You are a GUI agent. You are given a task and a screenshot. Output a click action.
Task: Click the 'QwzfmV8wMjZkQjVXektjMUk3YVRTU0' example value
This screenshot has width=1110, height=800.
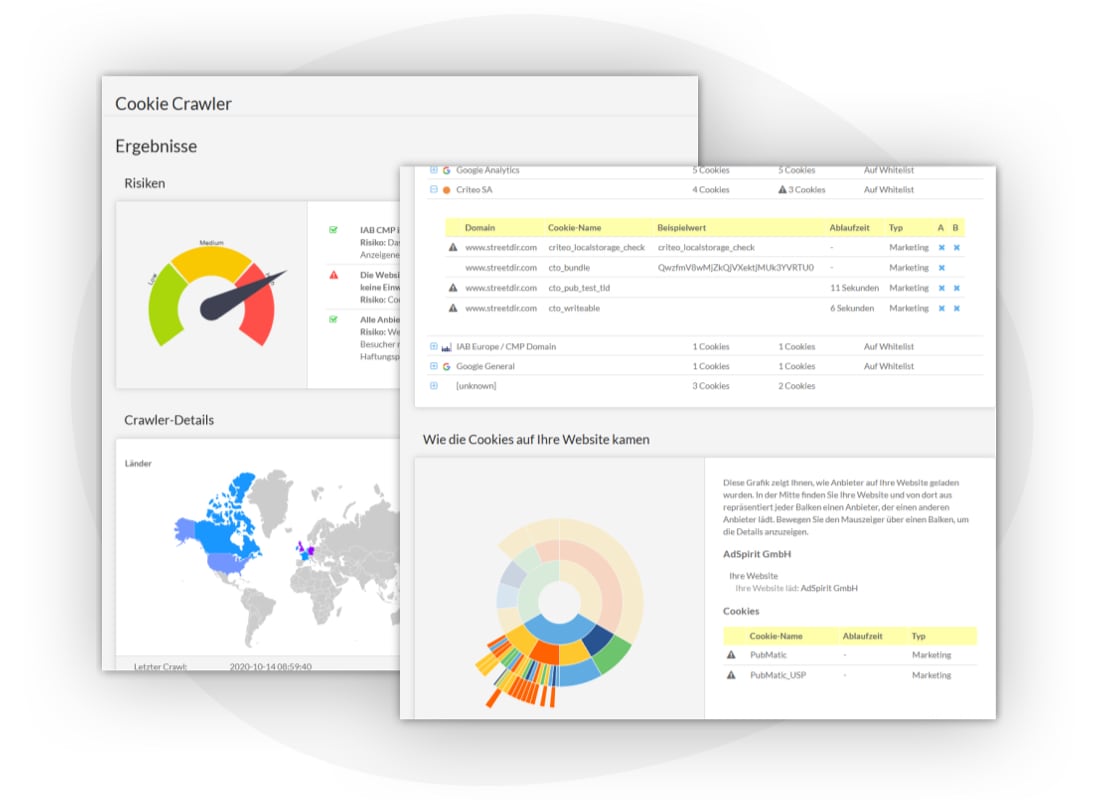tap(736, 268)
